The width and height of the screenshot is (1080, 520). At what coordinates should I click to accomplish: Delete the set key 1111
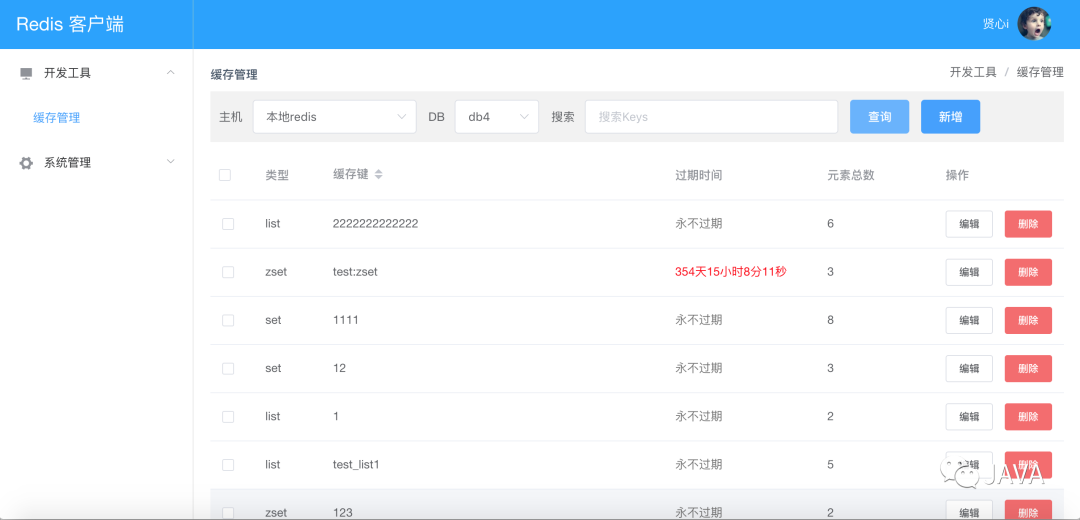point(1028,320)
